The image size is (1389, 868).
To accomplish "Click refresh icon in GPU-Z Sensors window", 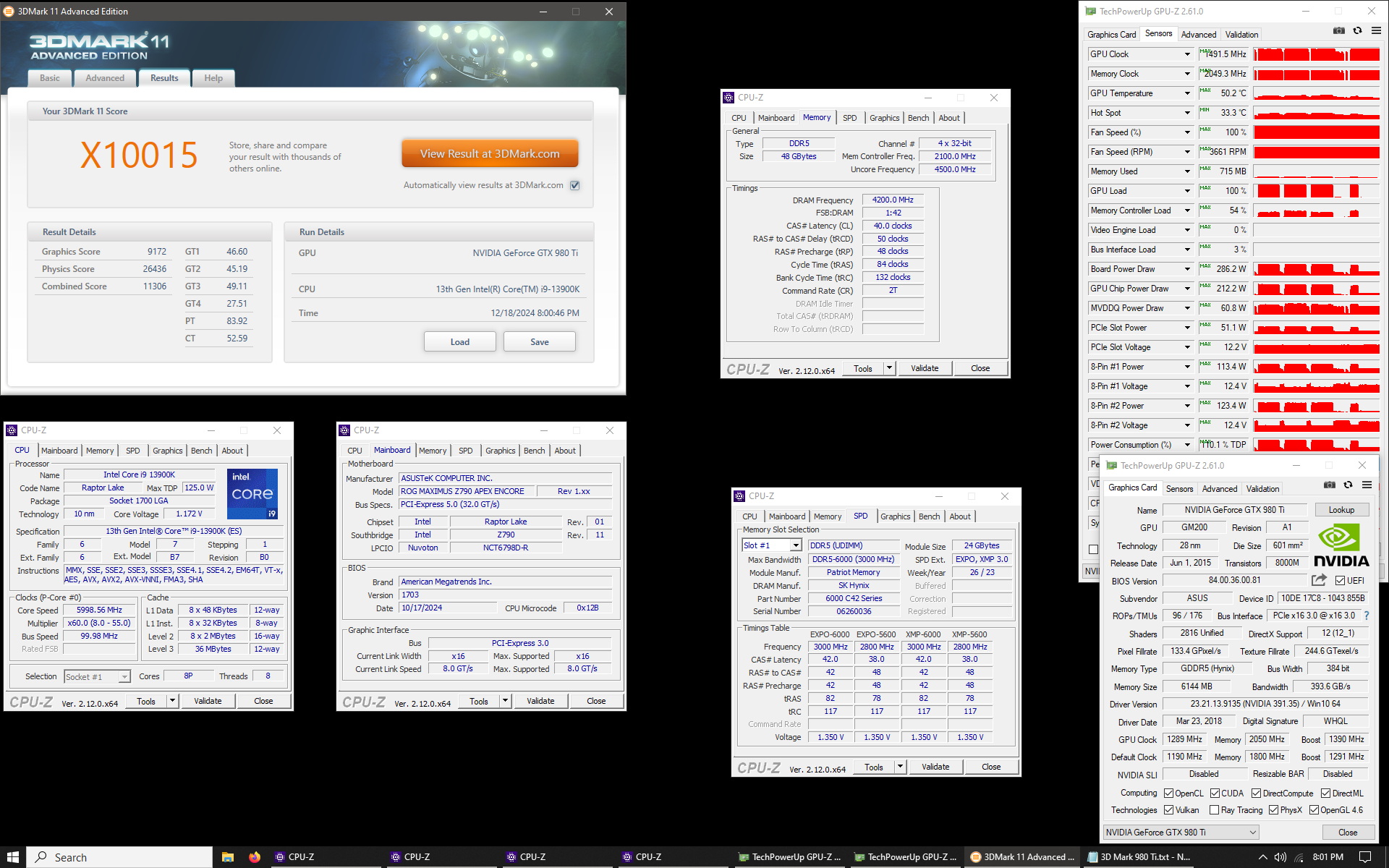I will (x=1357, y=31).
